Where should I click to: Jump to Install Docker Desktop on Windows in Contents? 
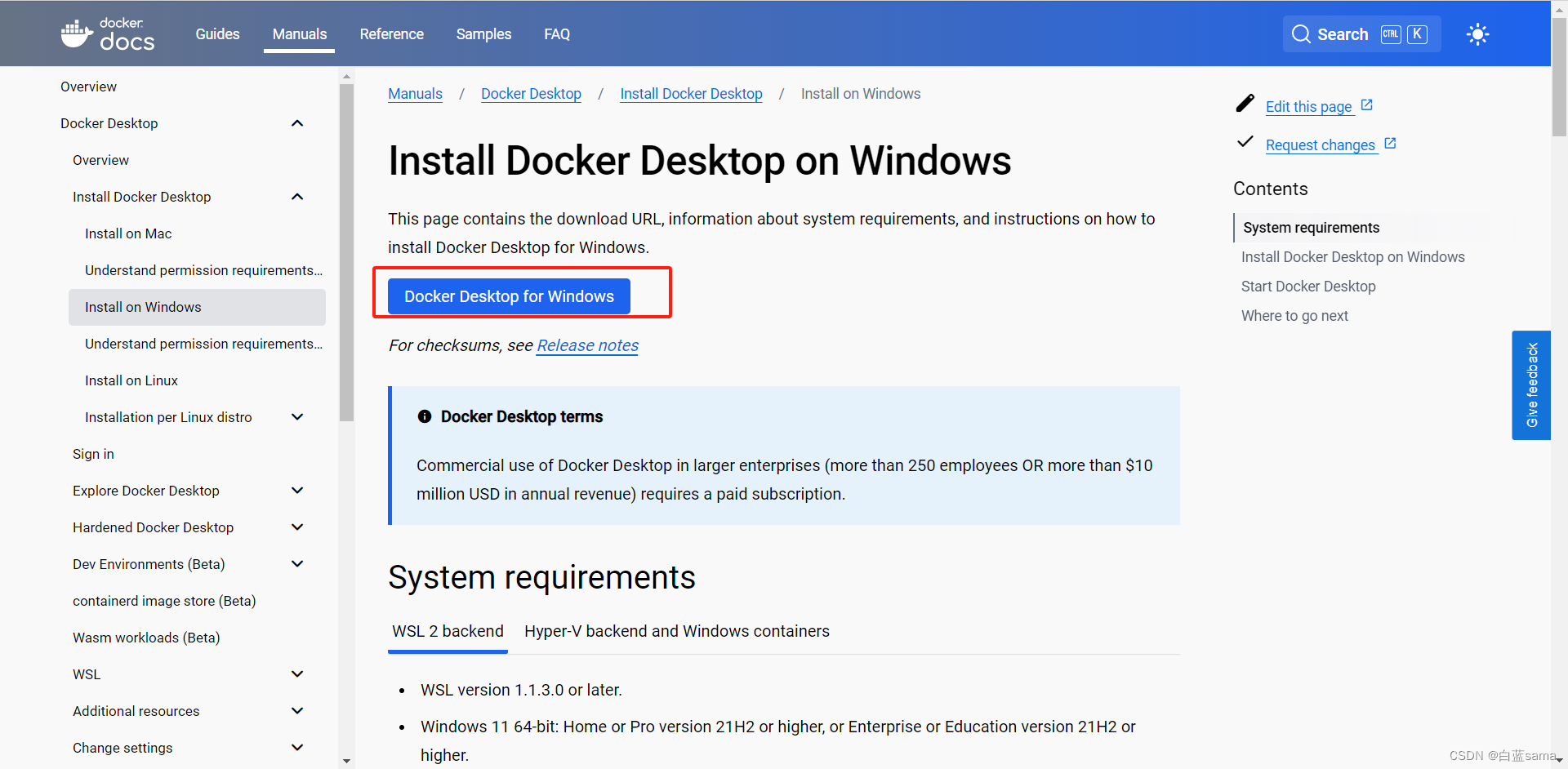(x=1352, y=257)
